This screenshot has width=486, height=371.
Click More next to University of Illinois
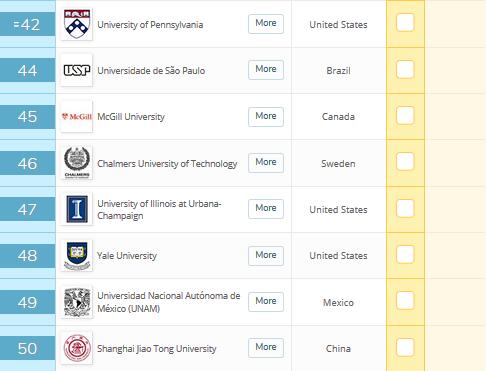(266, 209)
